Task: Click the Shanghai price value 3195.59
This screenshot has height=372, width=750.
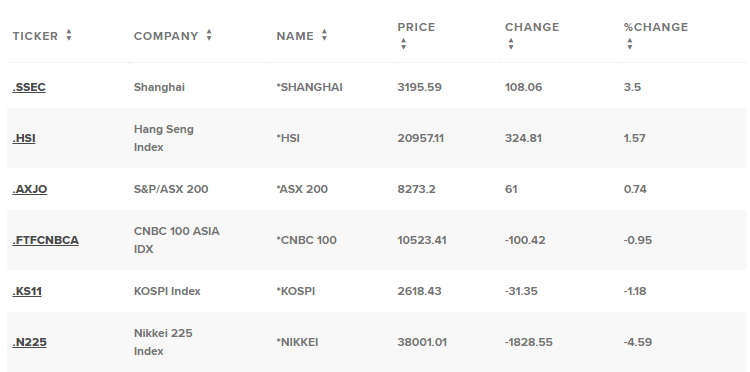Action: [419, 87]
